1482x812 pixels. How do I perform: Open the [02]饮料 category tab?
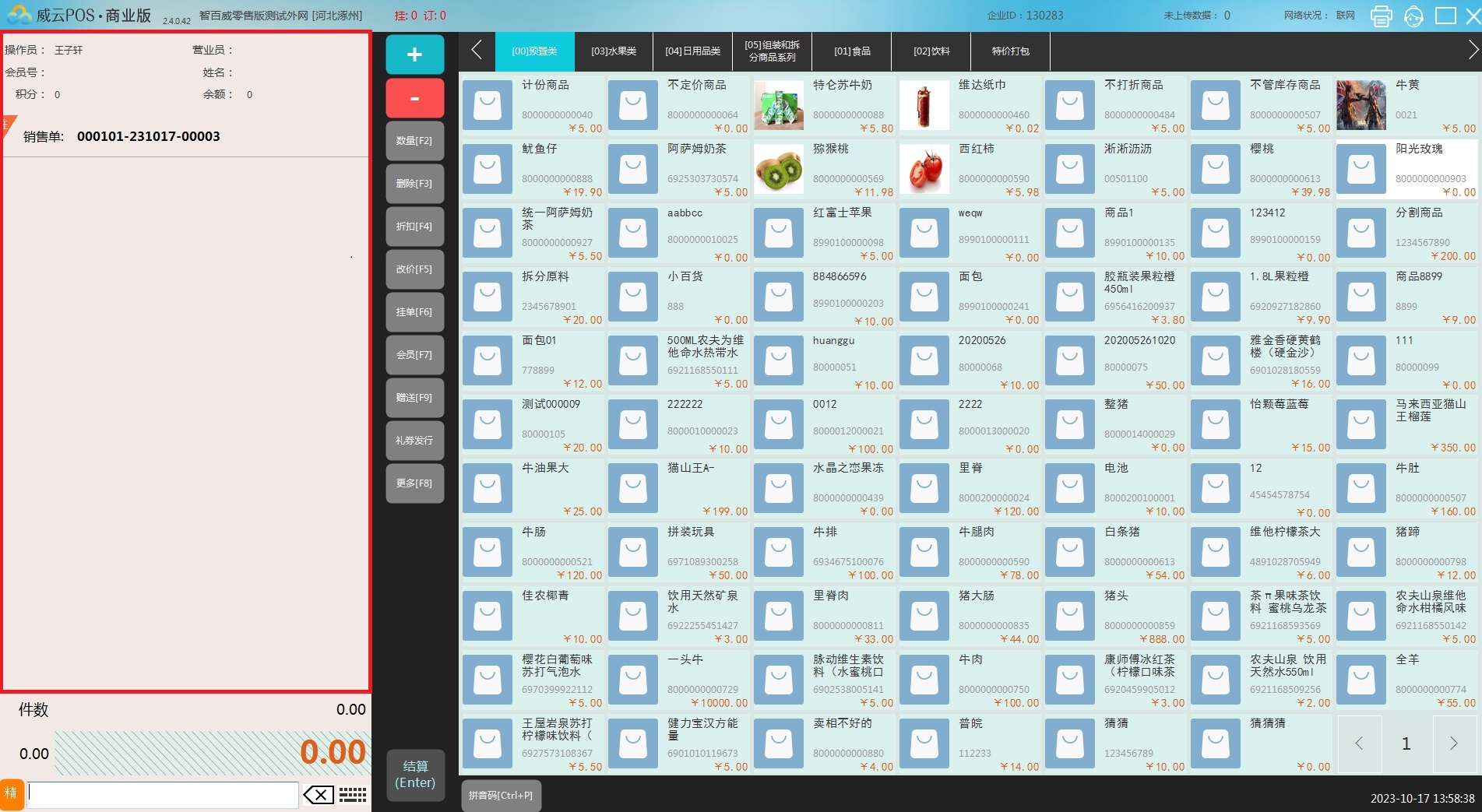pos(931,51)
